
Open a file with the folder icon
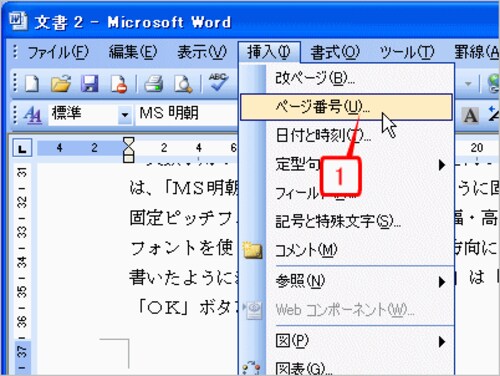pos(61,83)
